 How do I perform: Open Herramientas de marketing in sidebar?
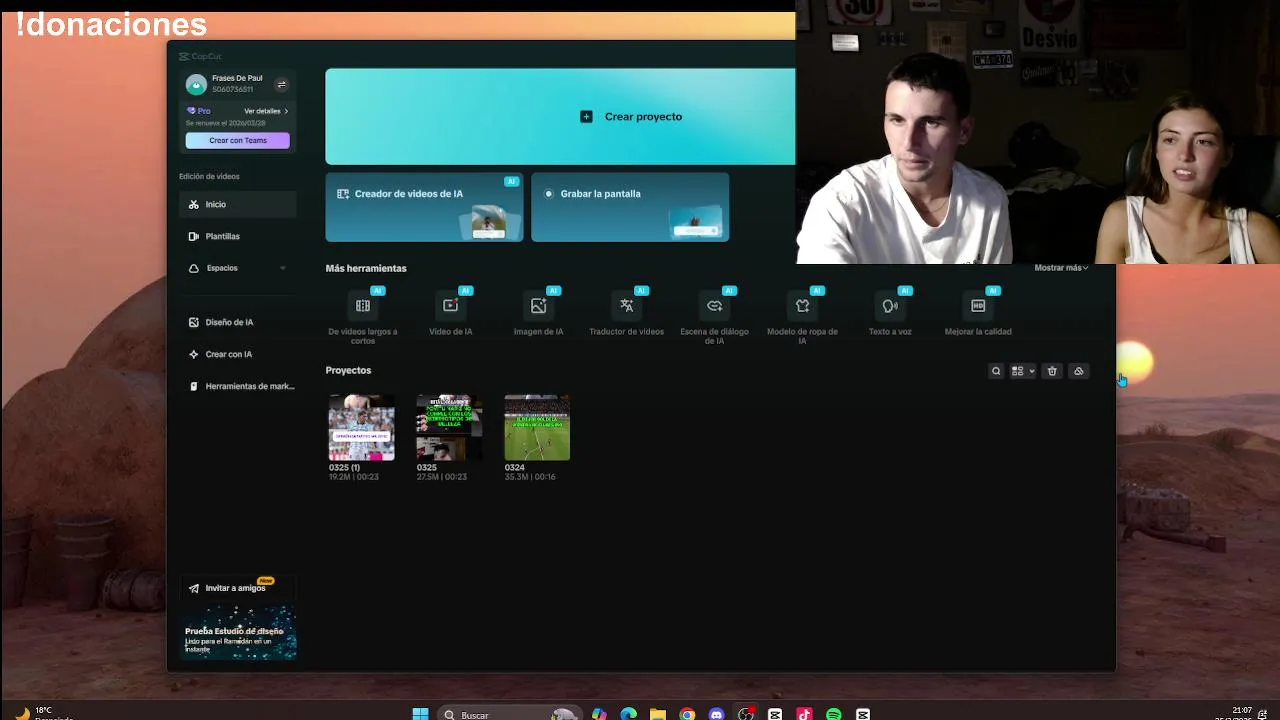[x=238, y=386]
